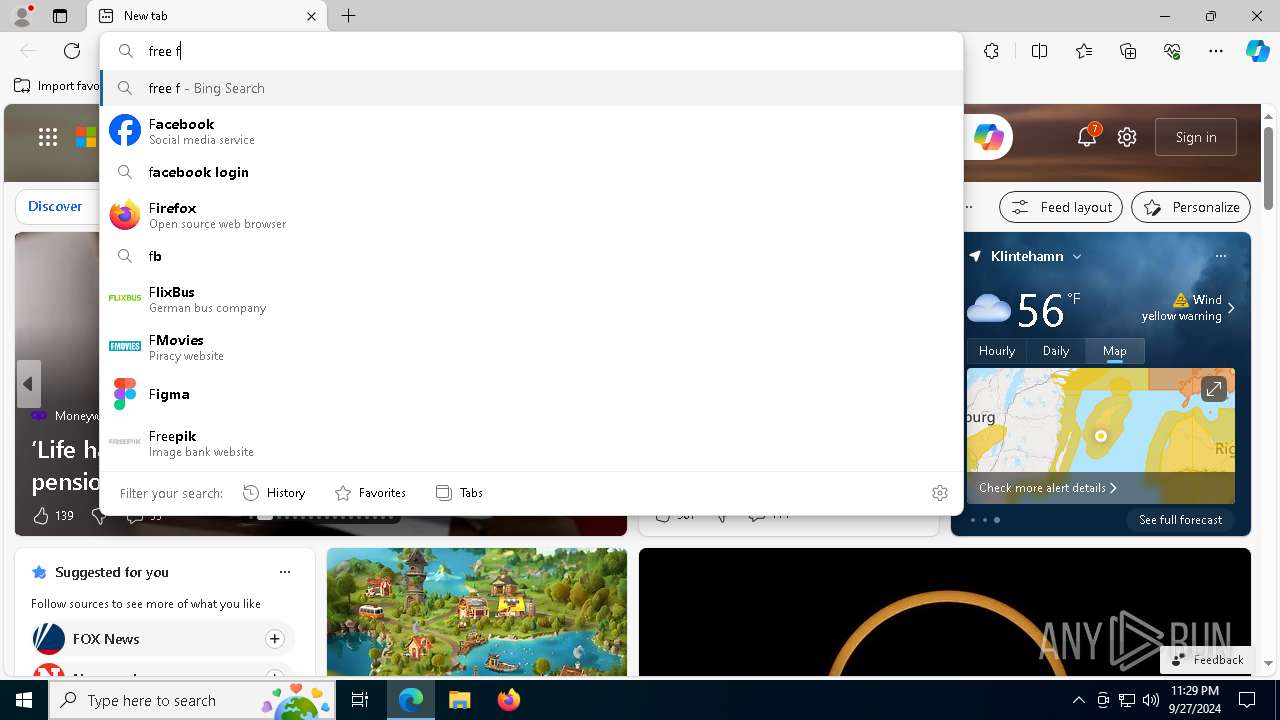Open the village game thumbnail card
The image size is (1280, 720).
[477, 612]
